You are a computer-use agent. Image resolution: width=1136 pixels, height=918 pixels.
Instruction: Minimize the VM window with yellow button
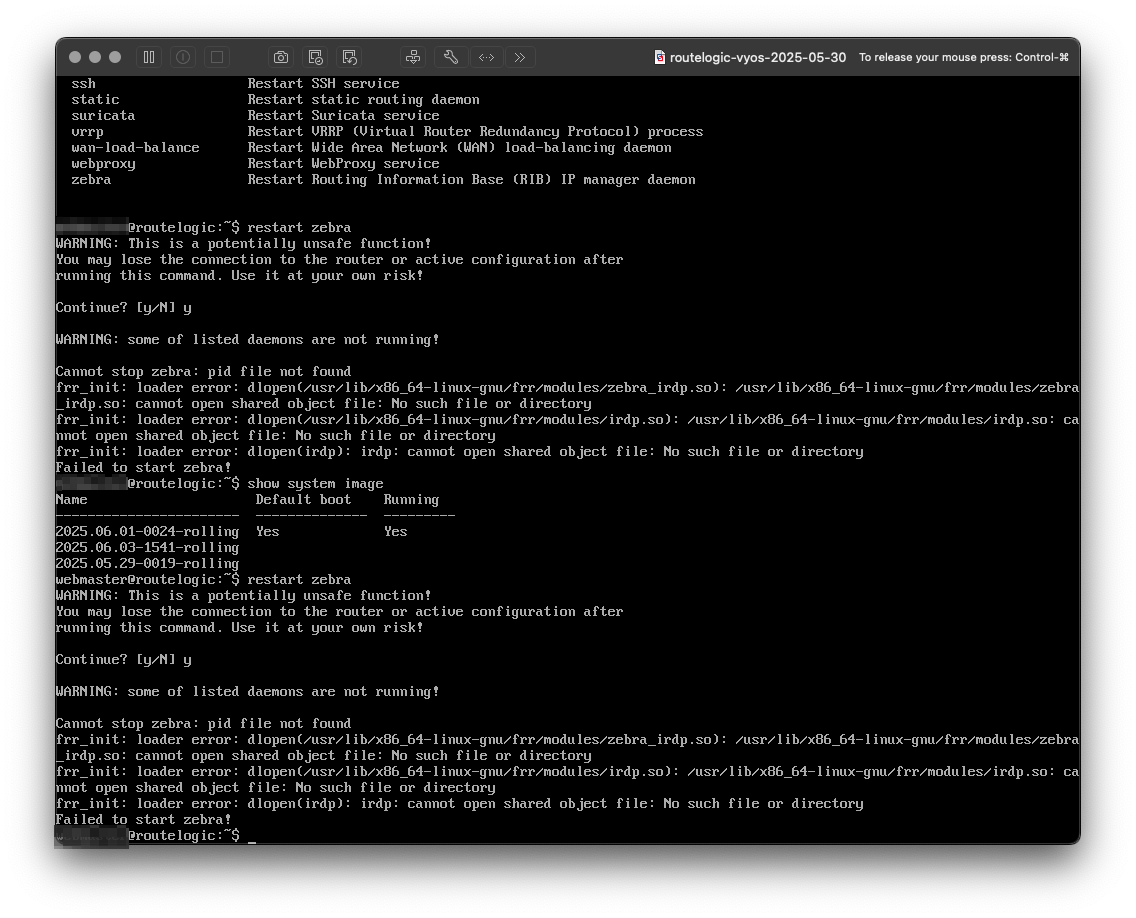coord(95,57)
